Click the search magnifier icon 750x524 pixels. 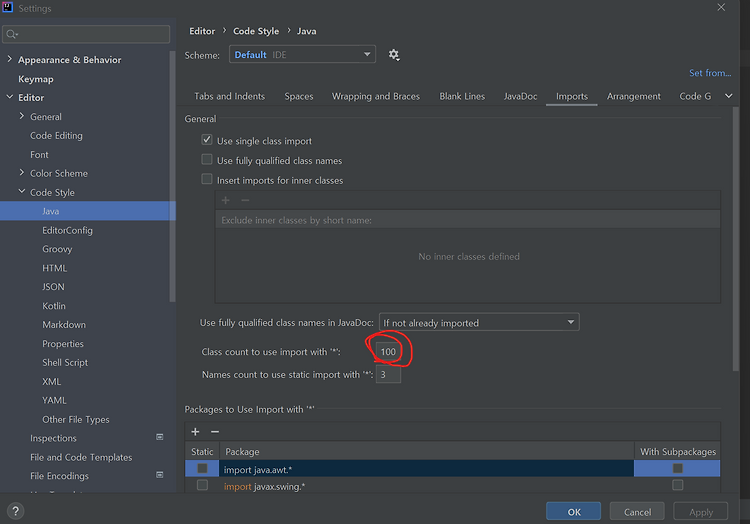[12, 34]
